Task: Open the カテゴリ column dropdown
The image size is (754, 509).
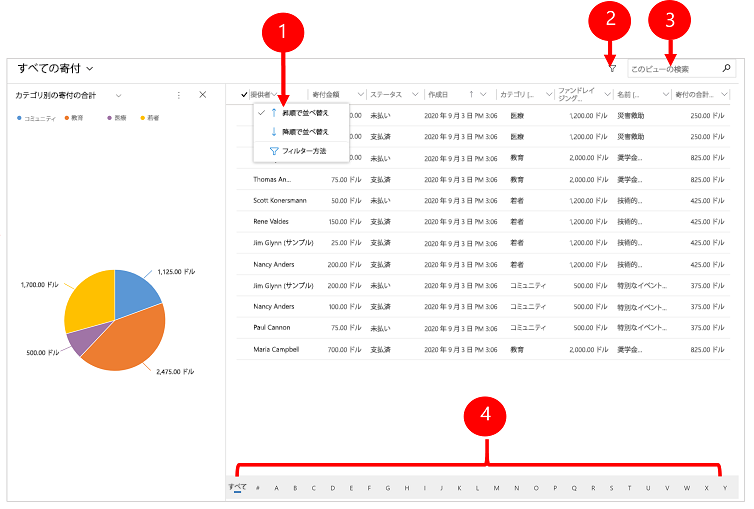Action: click(x=549, y=94)
